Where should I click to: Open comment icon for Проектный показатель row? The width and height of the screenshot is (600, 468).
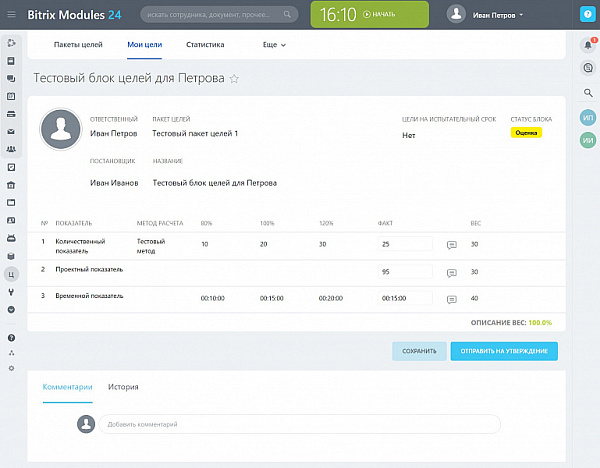point(451,272)
